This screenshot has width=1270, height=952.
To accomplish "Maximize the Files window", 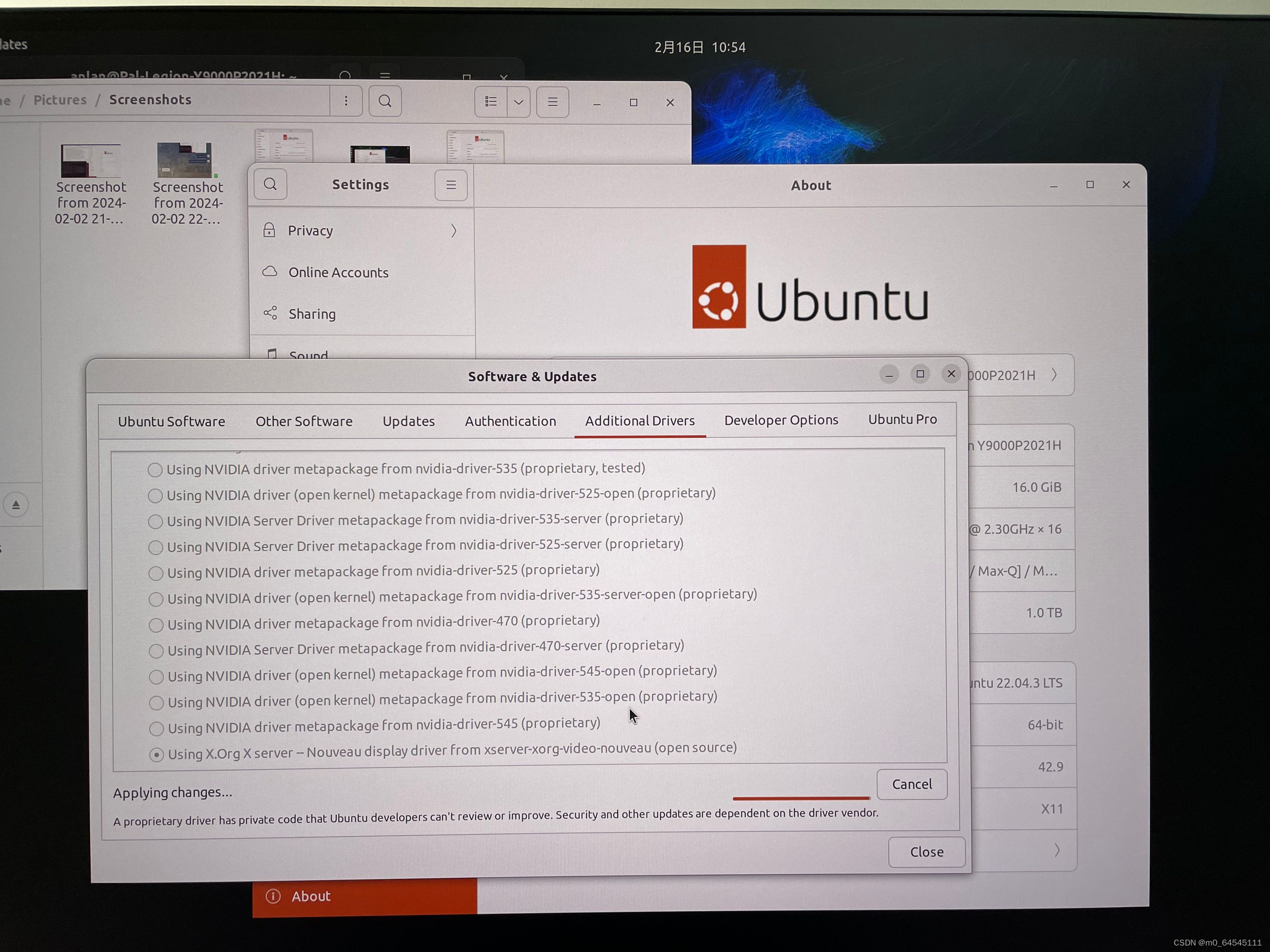I will pyautogui.click(x=633, y=102).
